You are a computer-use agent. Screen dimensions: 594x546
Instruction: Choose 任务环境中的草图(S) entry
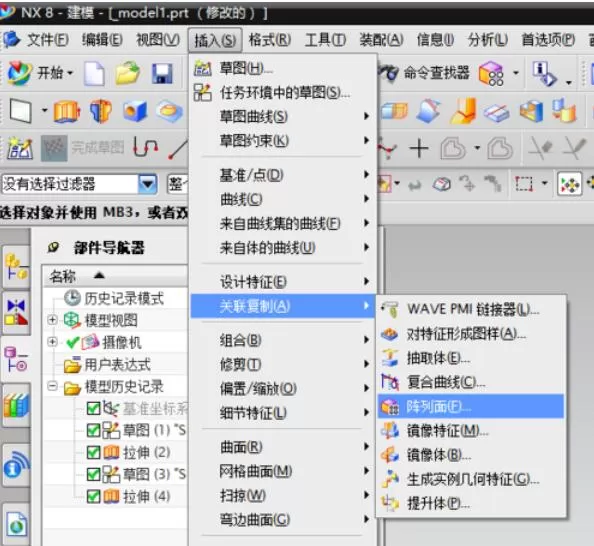pos(283,92)
